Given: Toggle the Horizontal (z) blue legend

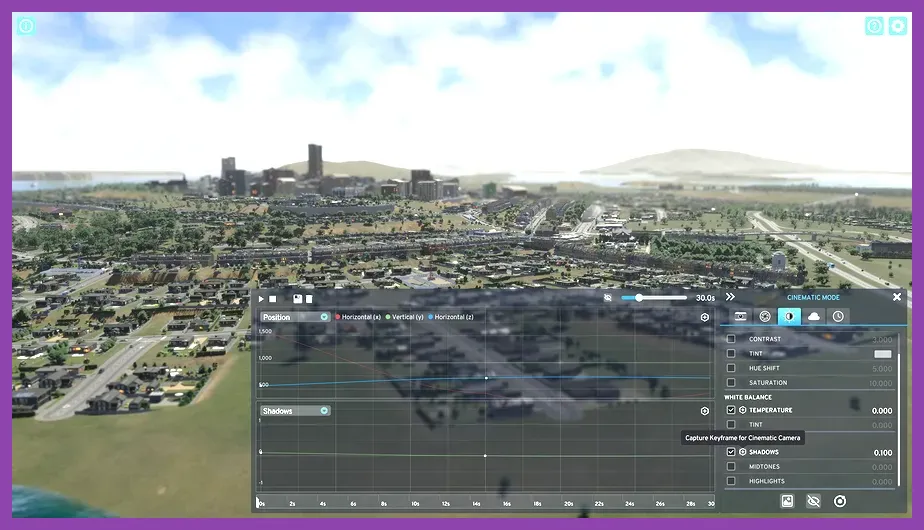Looking at the screenshot, I should point(451,317).
